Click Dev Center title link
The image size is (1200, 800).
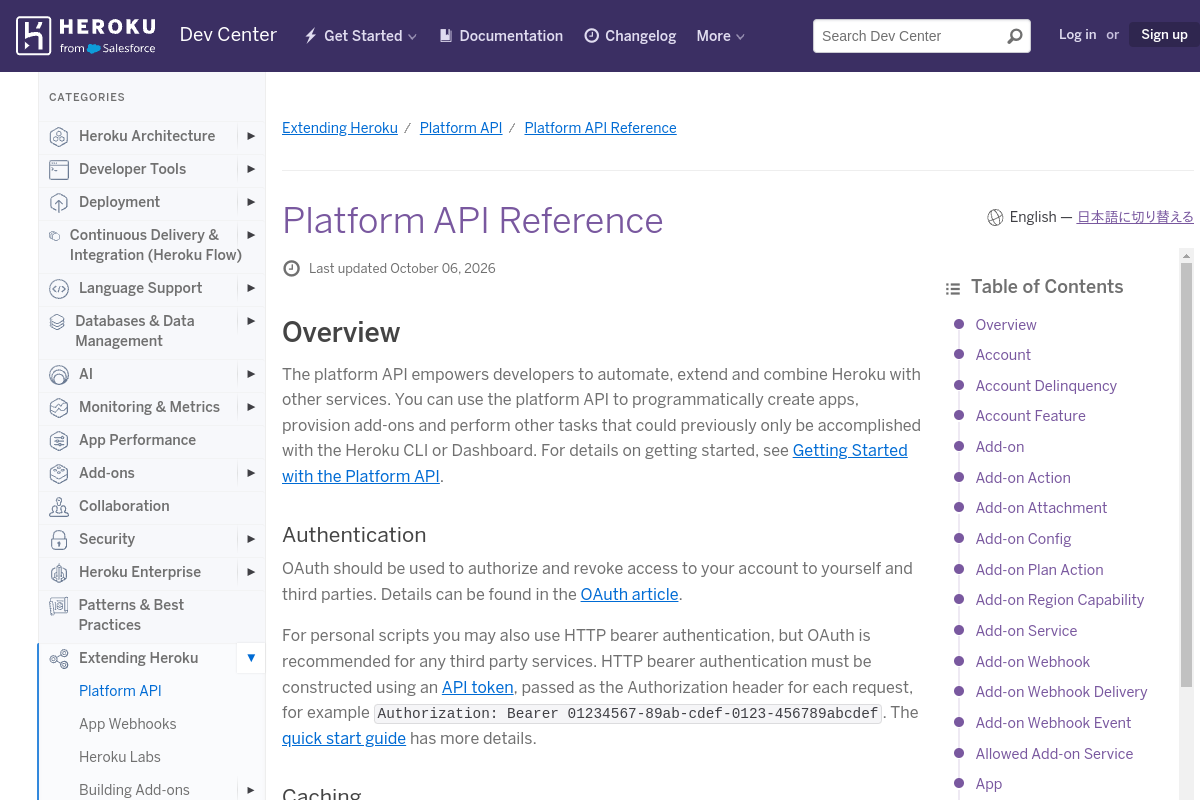(x=228, y=35)
